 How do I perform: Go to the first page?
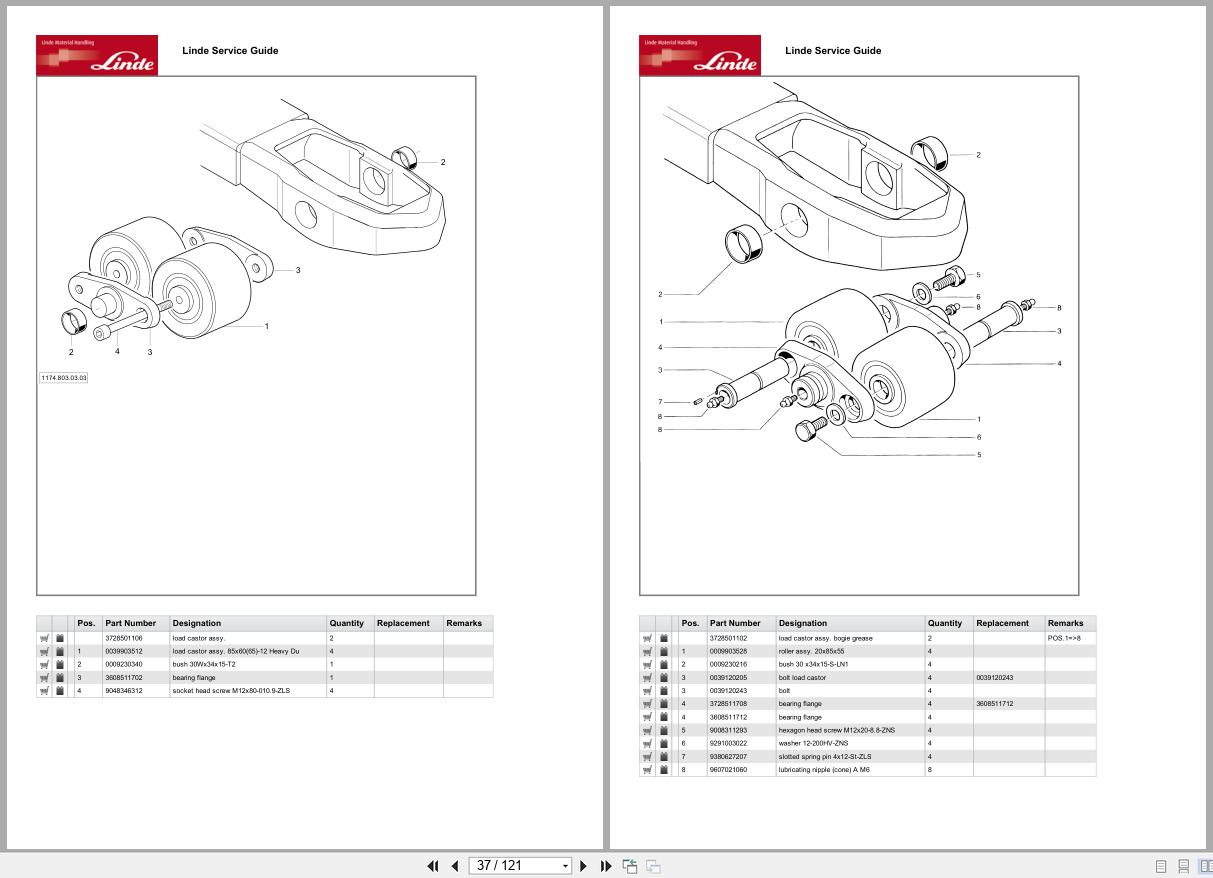(433, 866)
